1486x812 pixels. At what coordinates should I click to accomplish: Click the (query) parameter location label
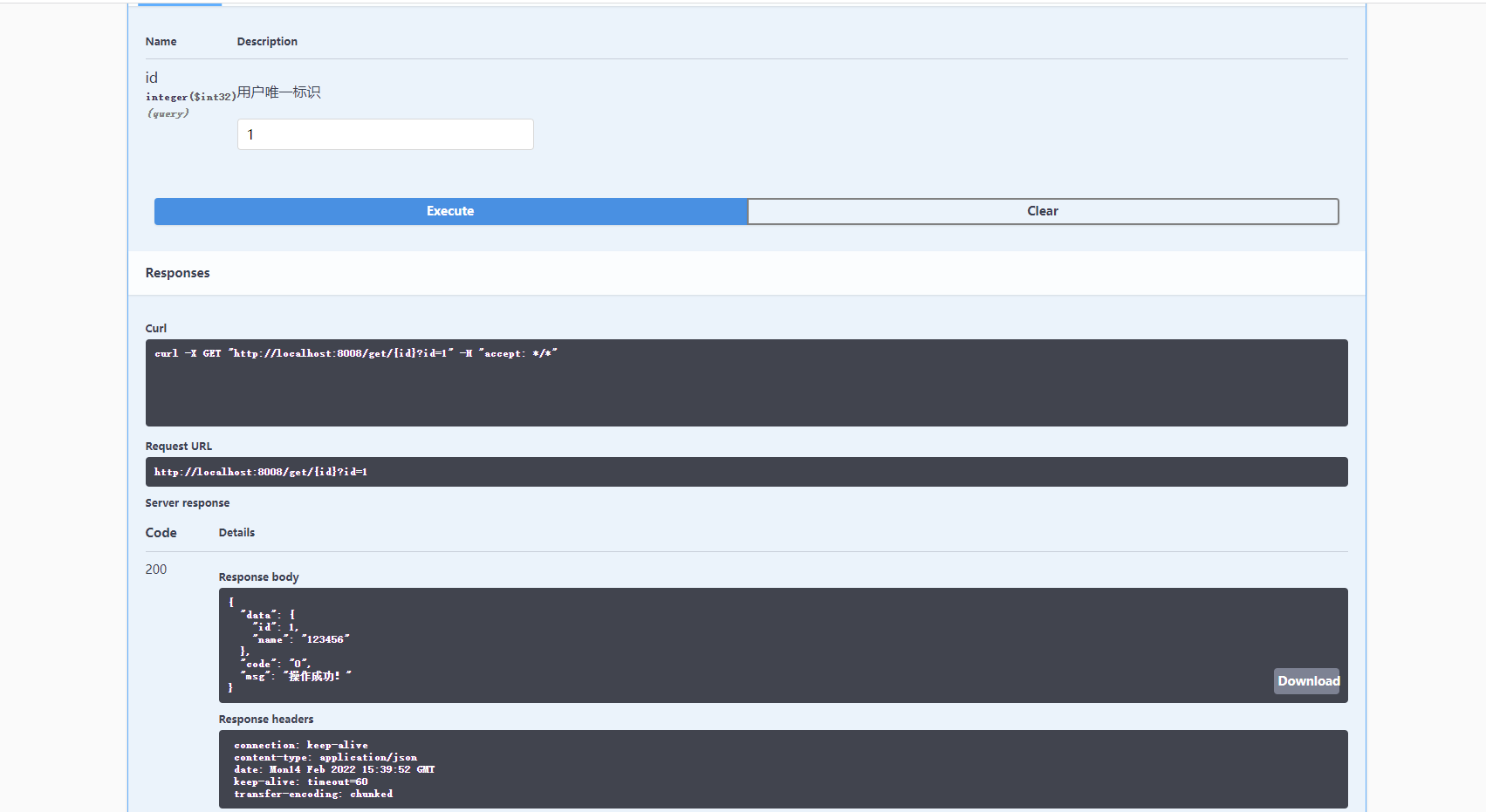(x=167, y=113)
